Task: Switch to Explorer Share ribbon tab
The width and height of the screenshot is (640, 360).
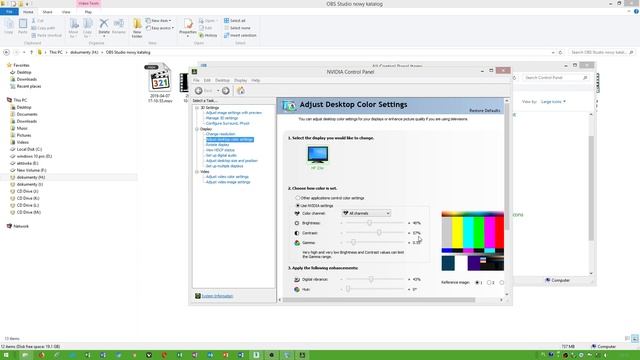Action: pyautogui.click(x=47, y=12)
